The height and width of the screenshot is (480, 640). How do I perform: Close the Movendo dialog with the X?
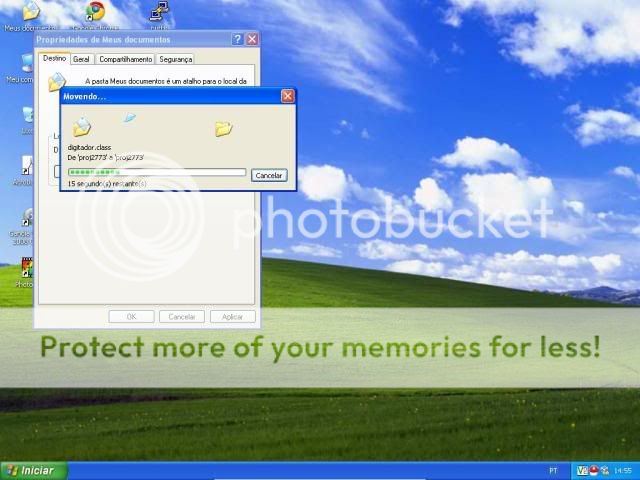coord(287,96)
